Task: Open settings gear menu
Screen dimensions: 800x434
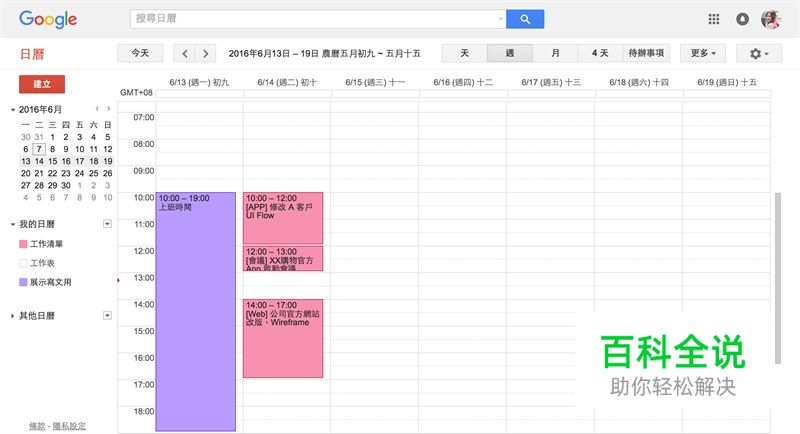Action: tap(759, 54)
